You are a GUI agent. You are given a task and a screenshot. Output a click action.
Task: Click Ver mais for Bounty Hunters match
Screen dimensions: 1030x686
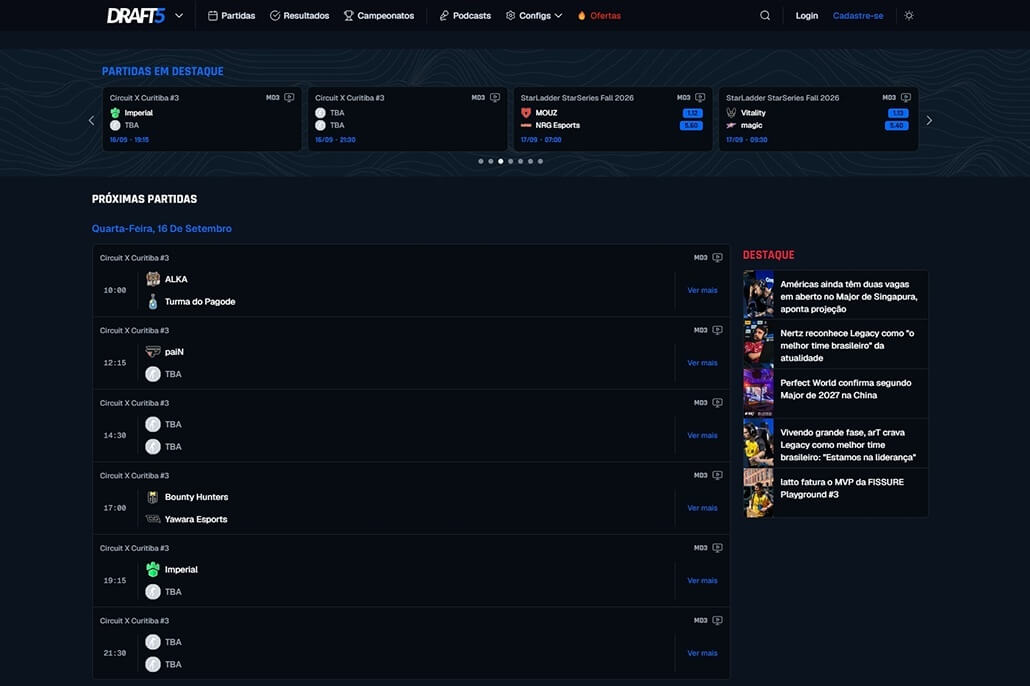702,508
